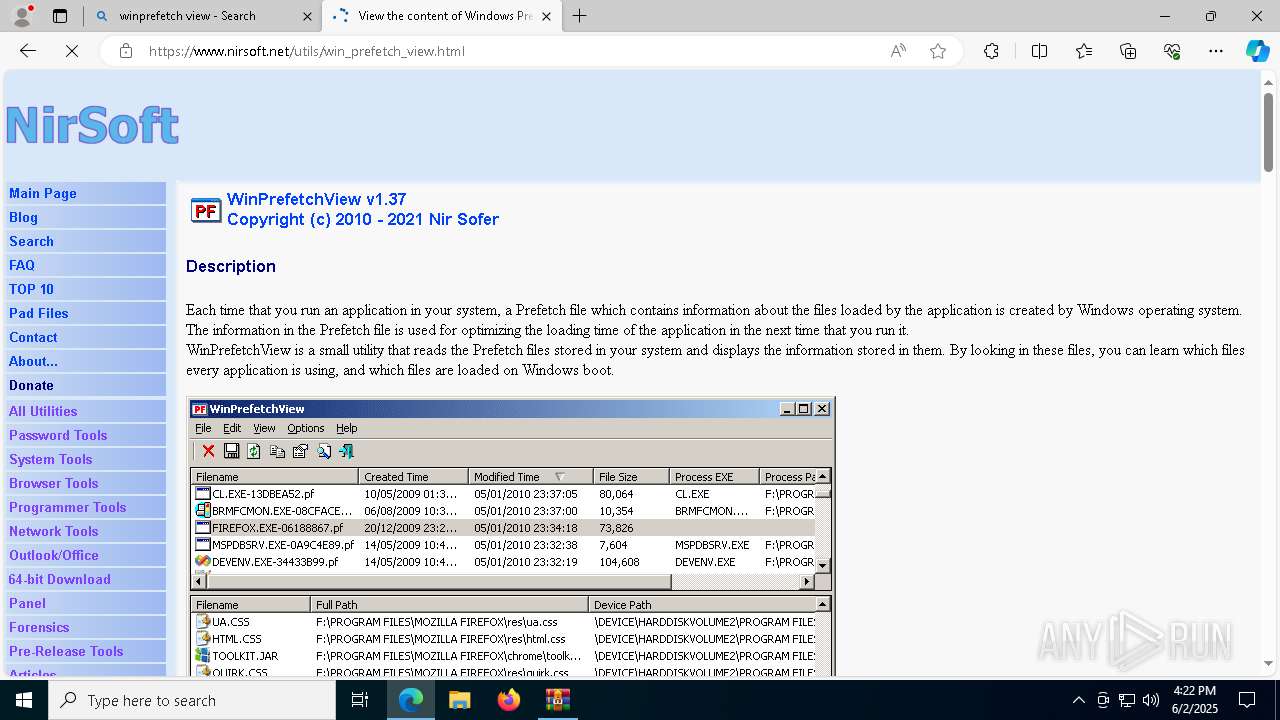1280x720 pixels.
Task: Open Firefox from the taskbar
Action: point(509,700)
